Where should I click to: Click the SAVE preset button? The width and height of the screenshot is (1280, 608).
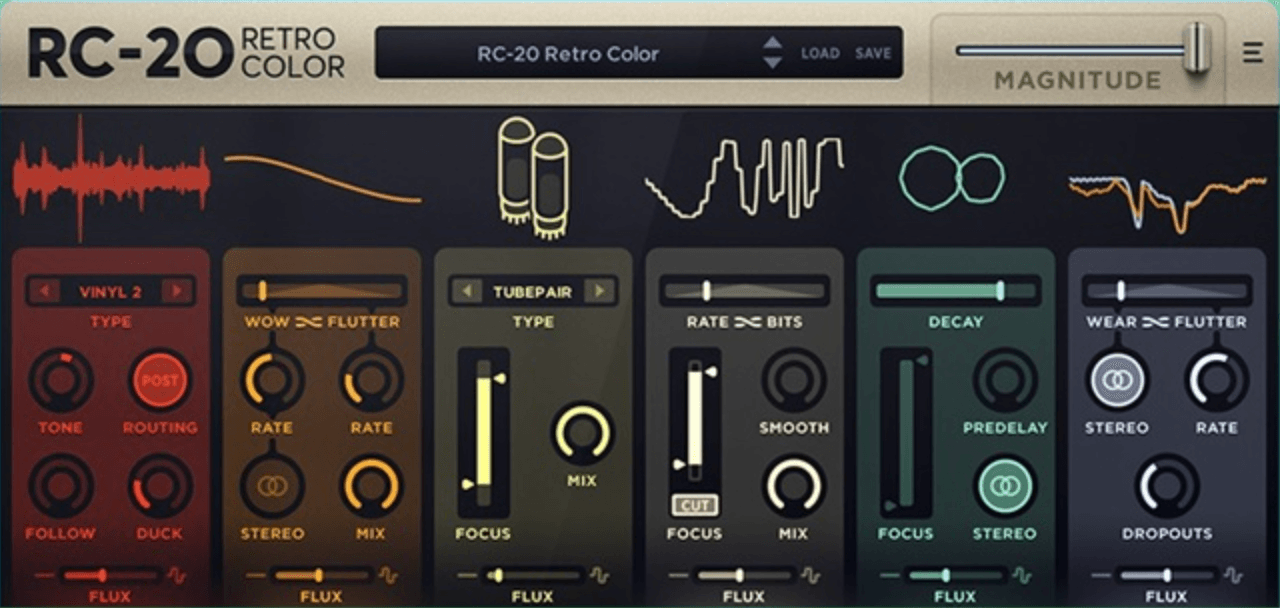[x=873, y=54]
